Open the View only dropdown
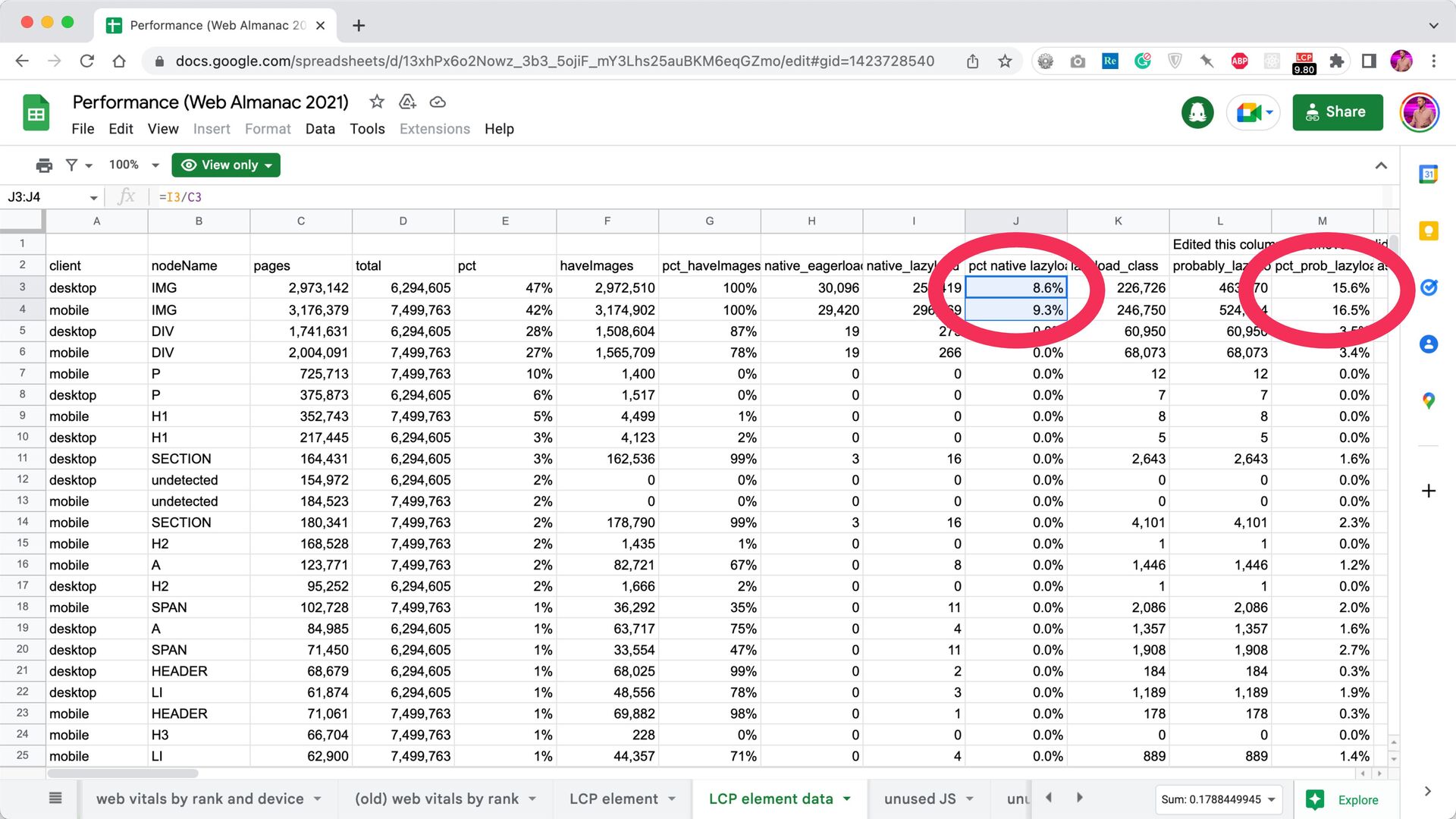 pyautogui.click(x=226, y=165)
